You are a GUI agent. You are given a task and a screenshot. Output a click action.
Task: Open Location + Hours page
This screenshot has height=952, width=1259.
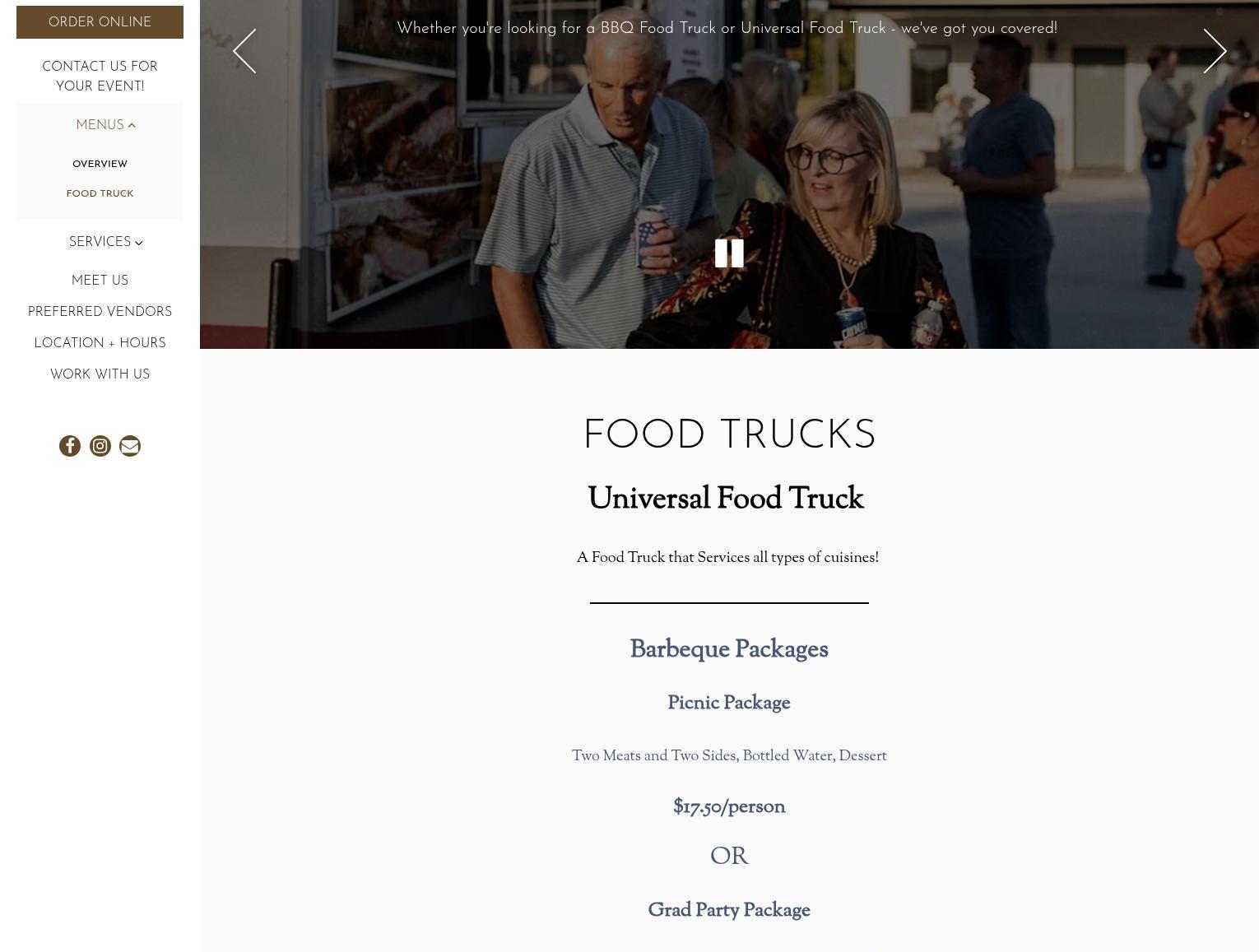pos(100,343)
